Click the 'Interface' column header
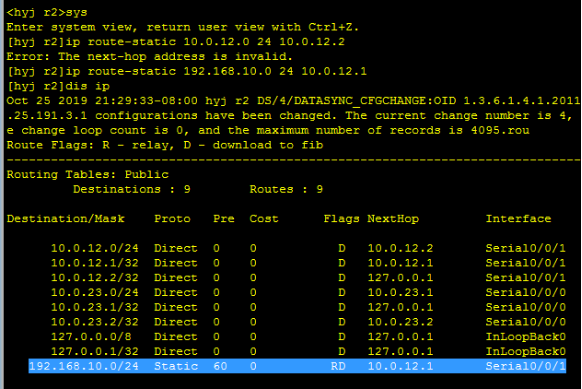Screen dimensions: 582x389 (x=519, y=219)
